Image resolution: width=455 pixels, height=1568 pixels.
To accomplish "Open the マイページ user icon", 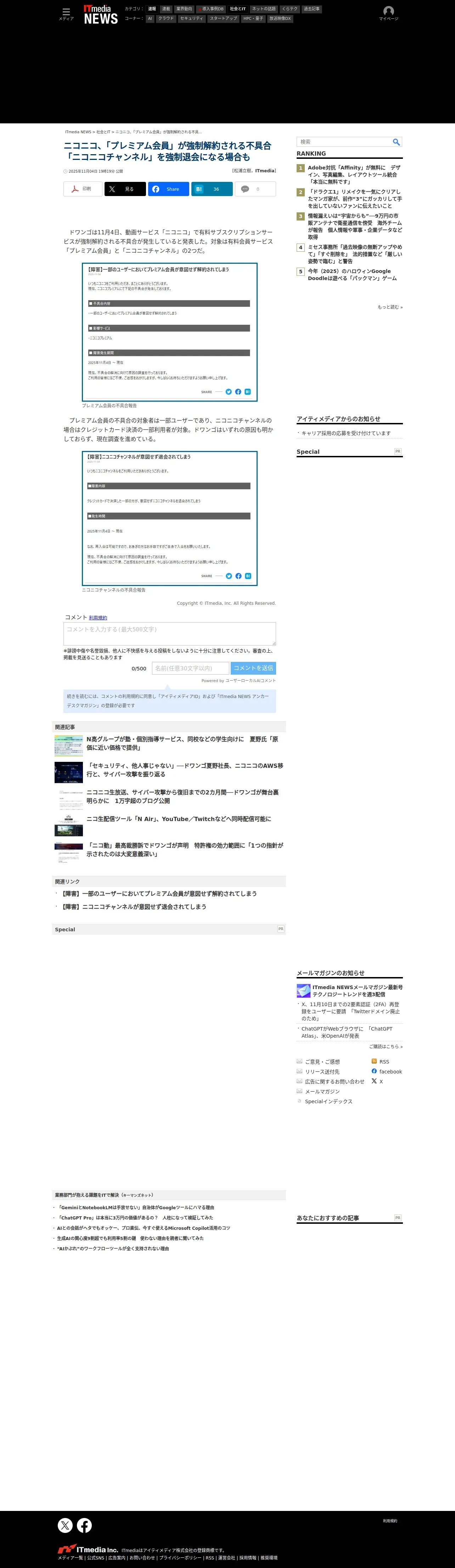I will tap(389, 13).
